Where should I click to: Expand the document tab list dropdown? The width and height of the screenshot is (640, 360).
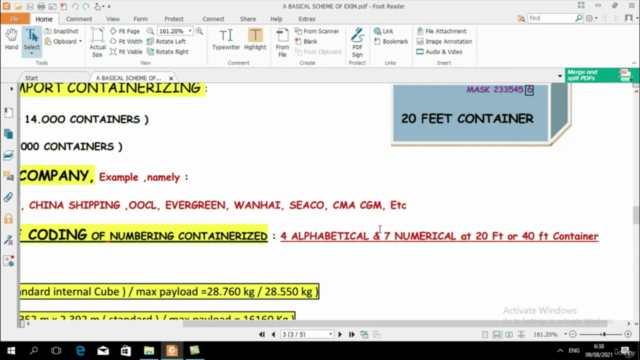pos(560,76)
